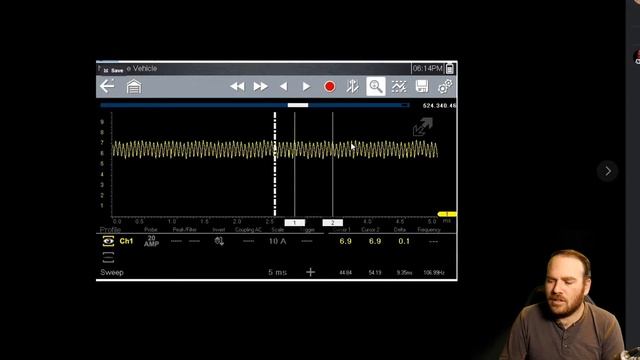Select the Ch1 channel label
Screen dimensions: 640x360
[x=126, y=241]
